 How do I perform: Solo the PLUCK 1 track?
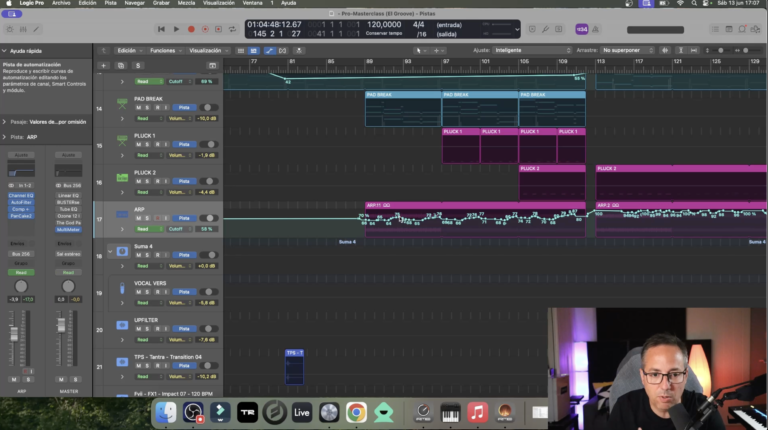(147, 144)
